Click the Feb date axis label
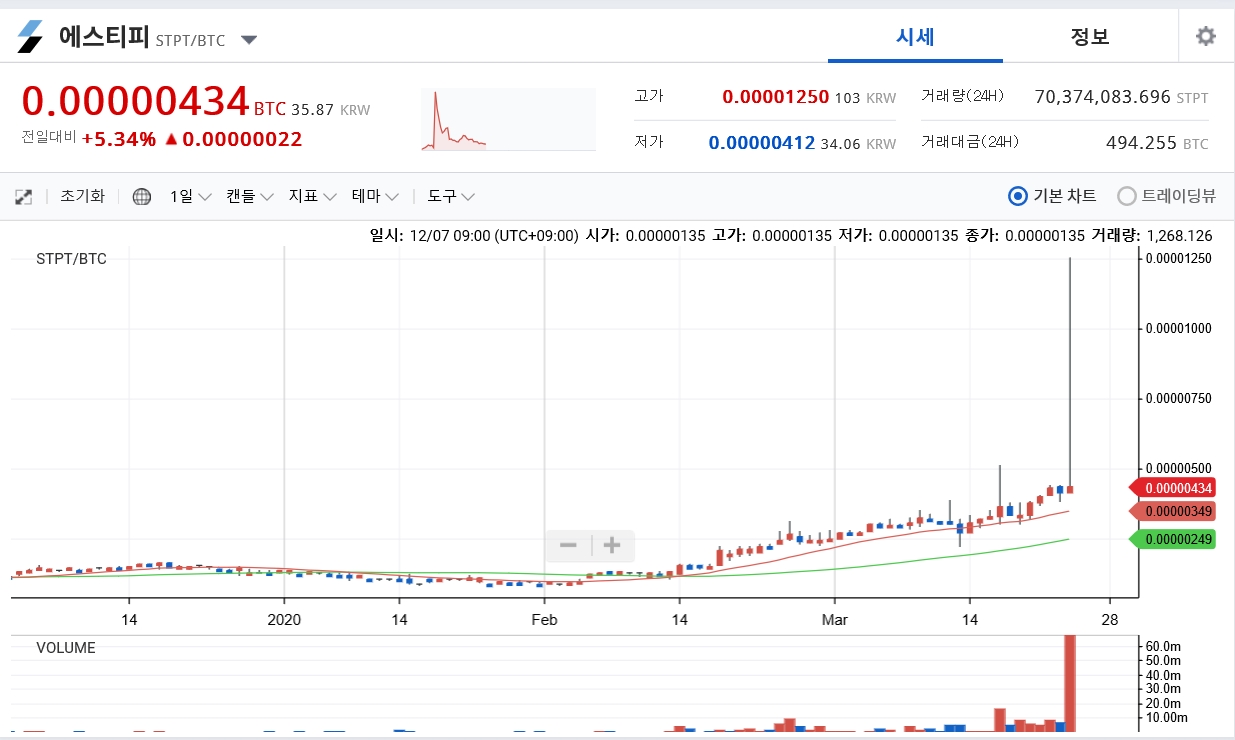The height and width of the screenshot is (740, 1235). coord(544,620)
